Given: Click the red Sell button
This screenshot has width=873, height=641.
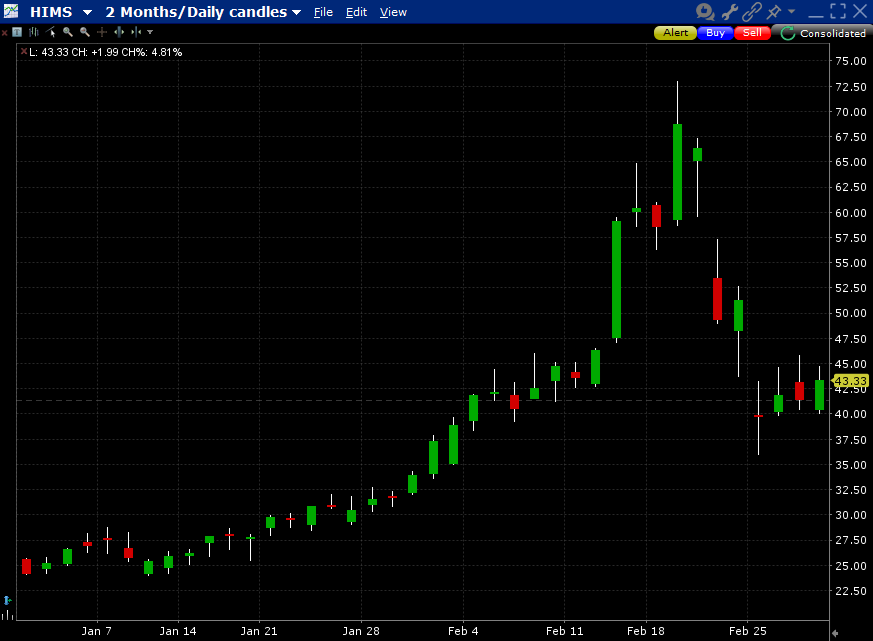Looking at the screenshot, I should pyautogui.click(x=752, y=33).
